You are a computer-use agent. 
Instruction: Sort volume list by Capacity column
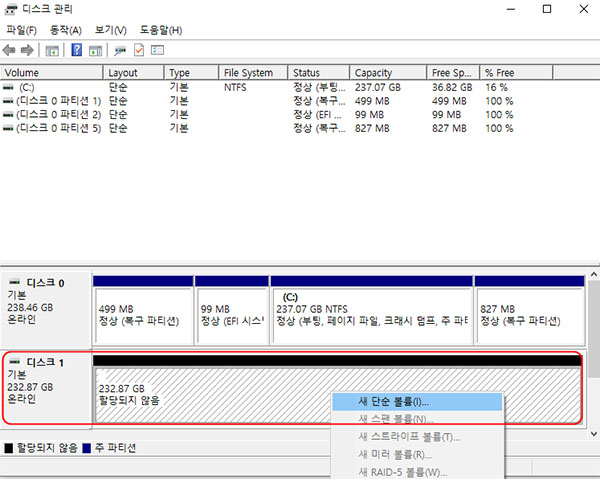373,73
